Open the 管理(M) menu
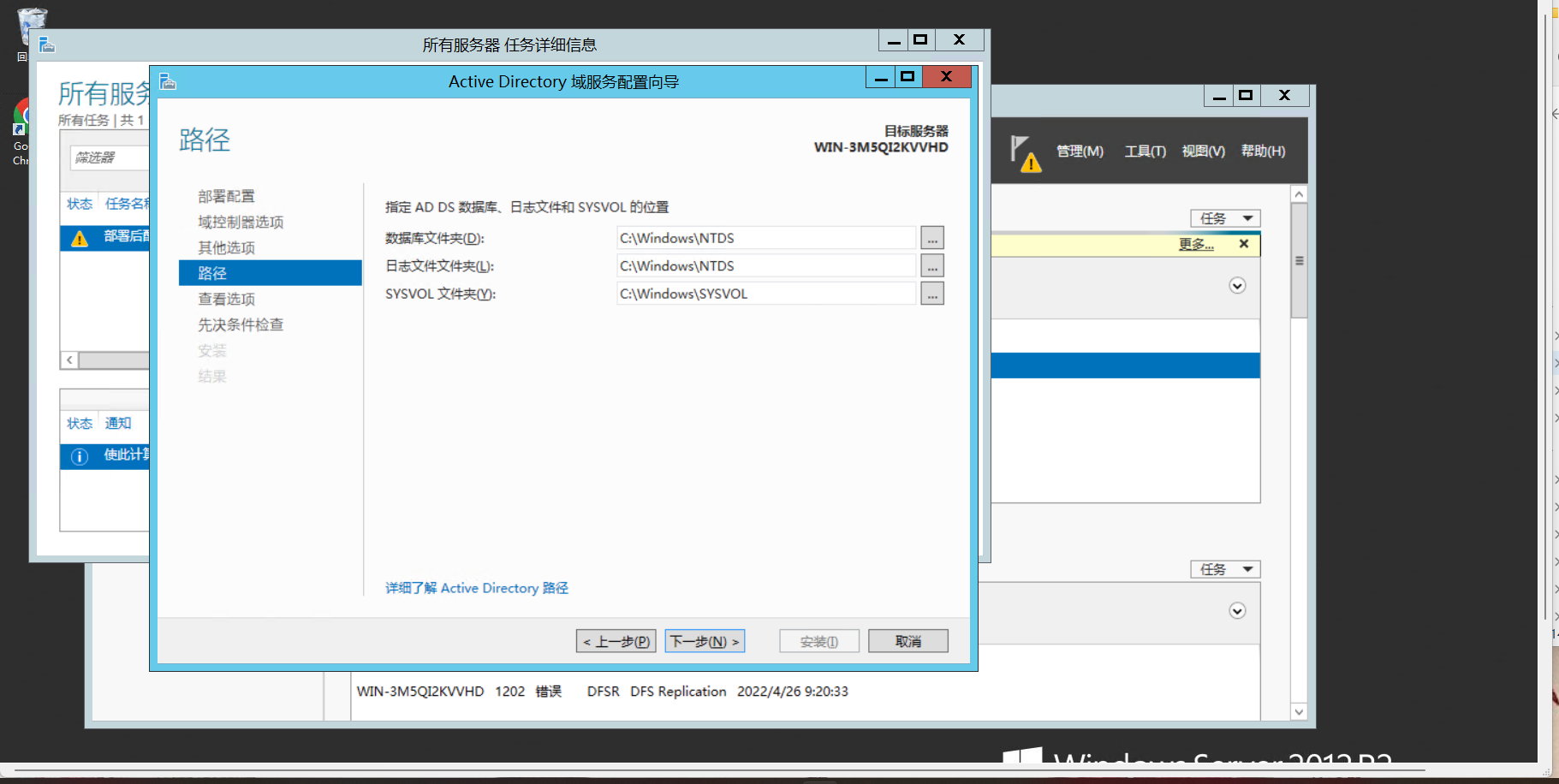This screenshot has height=784, width=1559. pyautogui.click(x=1080, y=151)
